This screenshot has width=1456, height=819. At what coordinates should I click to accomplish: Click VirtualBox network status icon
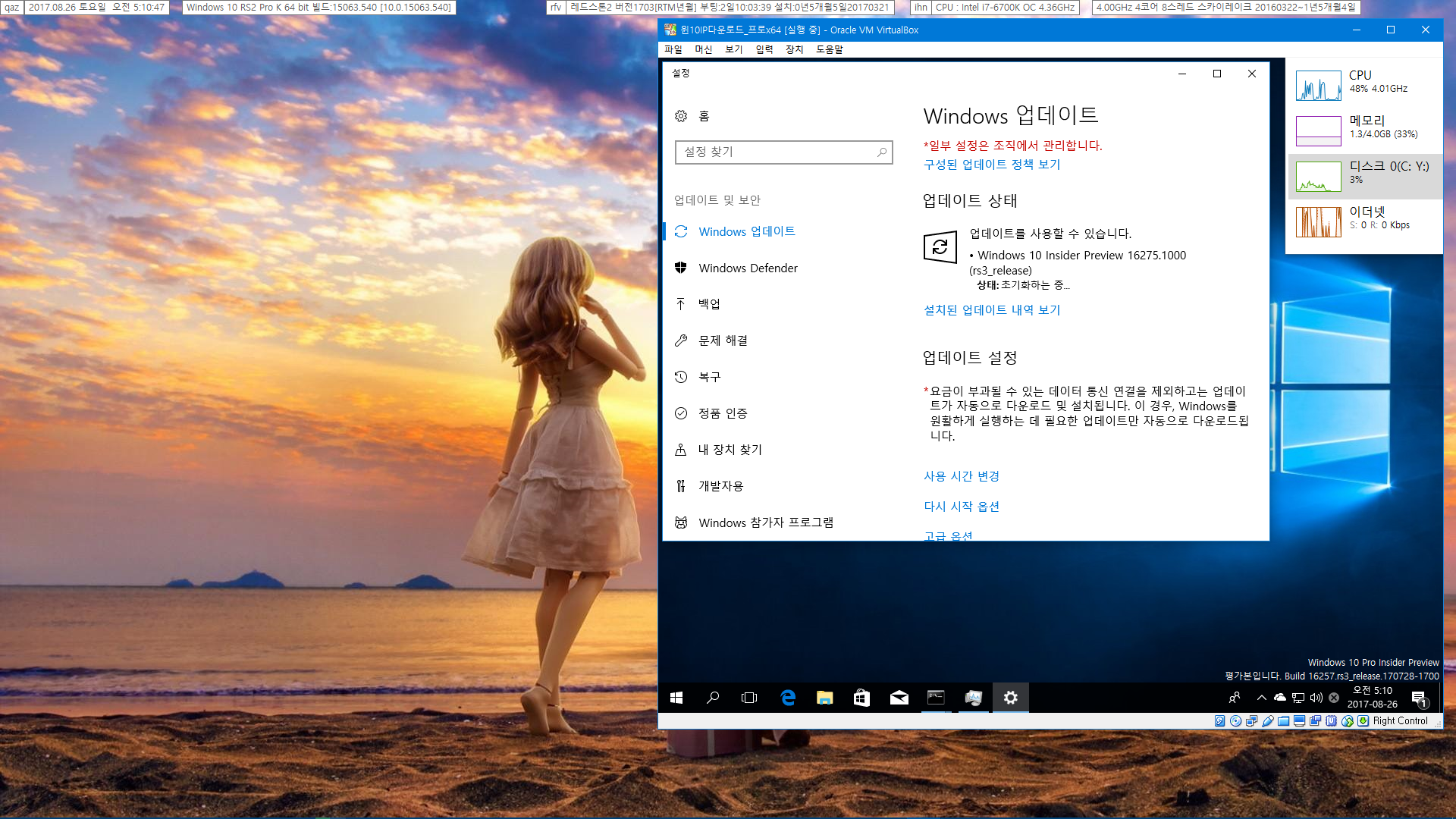(1251, 720)
